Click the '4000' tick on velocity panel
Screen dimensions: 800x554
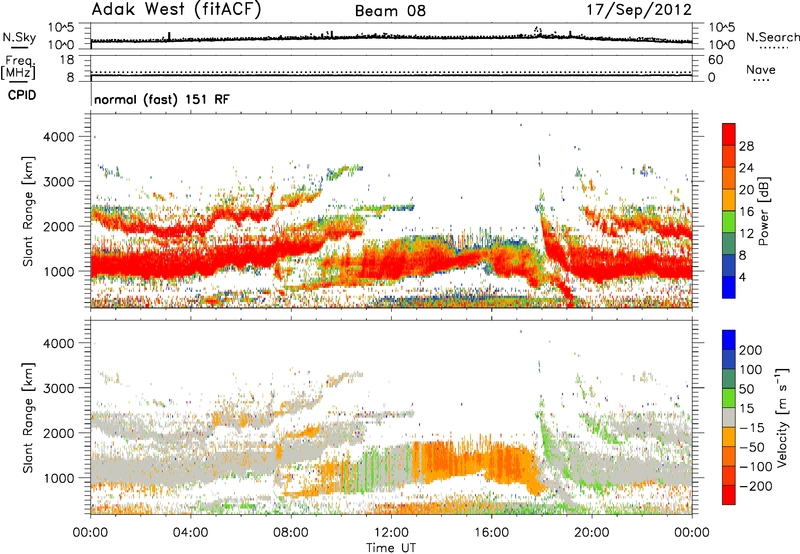59,343
